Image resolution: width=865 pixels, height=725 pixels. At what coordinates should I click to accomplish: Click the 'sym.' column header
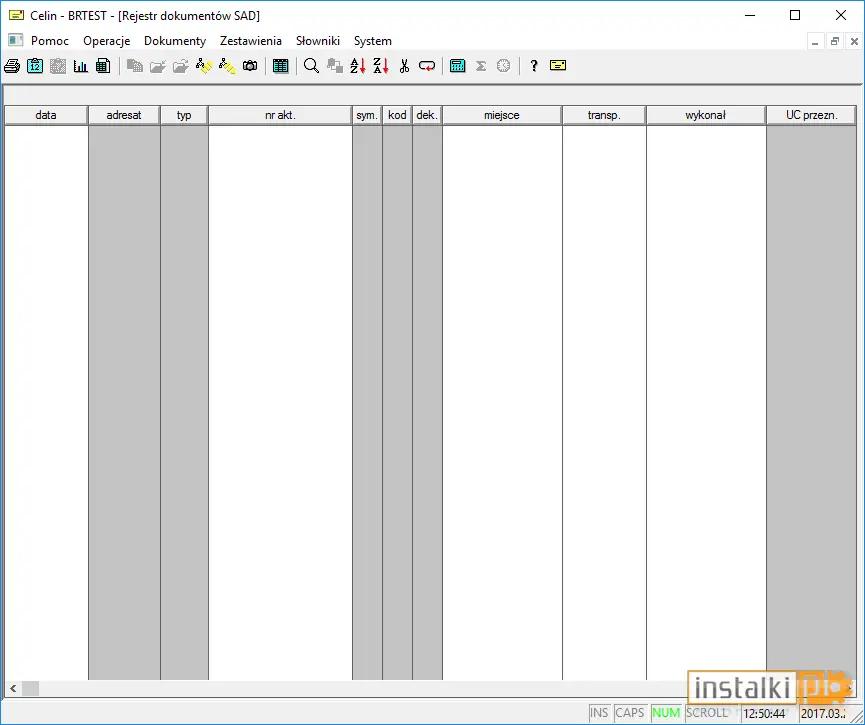point(367,115)
